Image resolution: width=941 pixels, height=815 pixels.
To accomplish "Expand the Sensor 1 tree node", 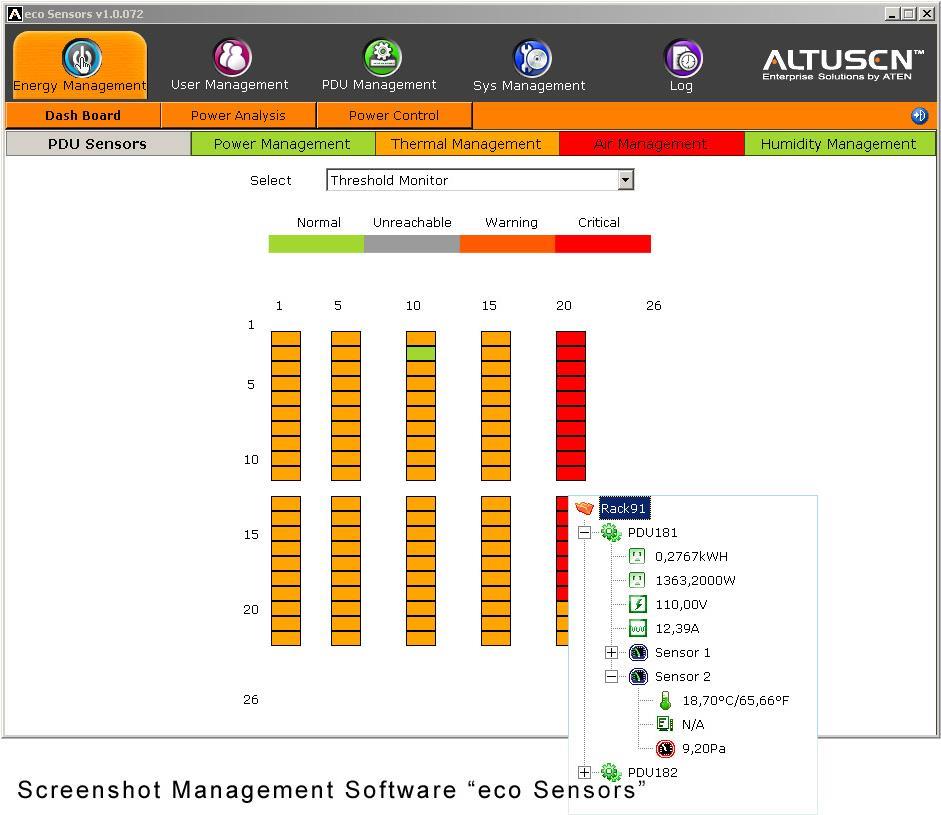I will (x=612, y=653).
